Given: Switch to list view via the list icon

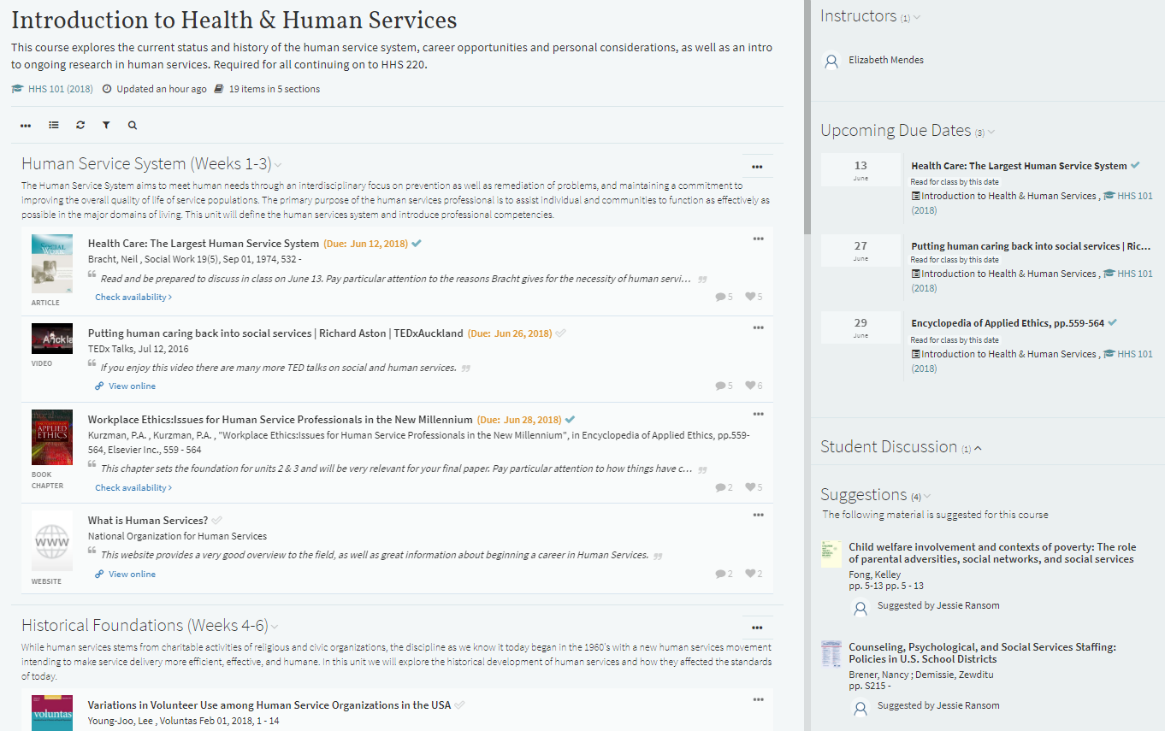Looking at the screenshot, I should [x=53, y=125].
